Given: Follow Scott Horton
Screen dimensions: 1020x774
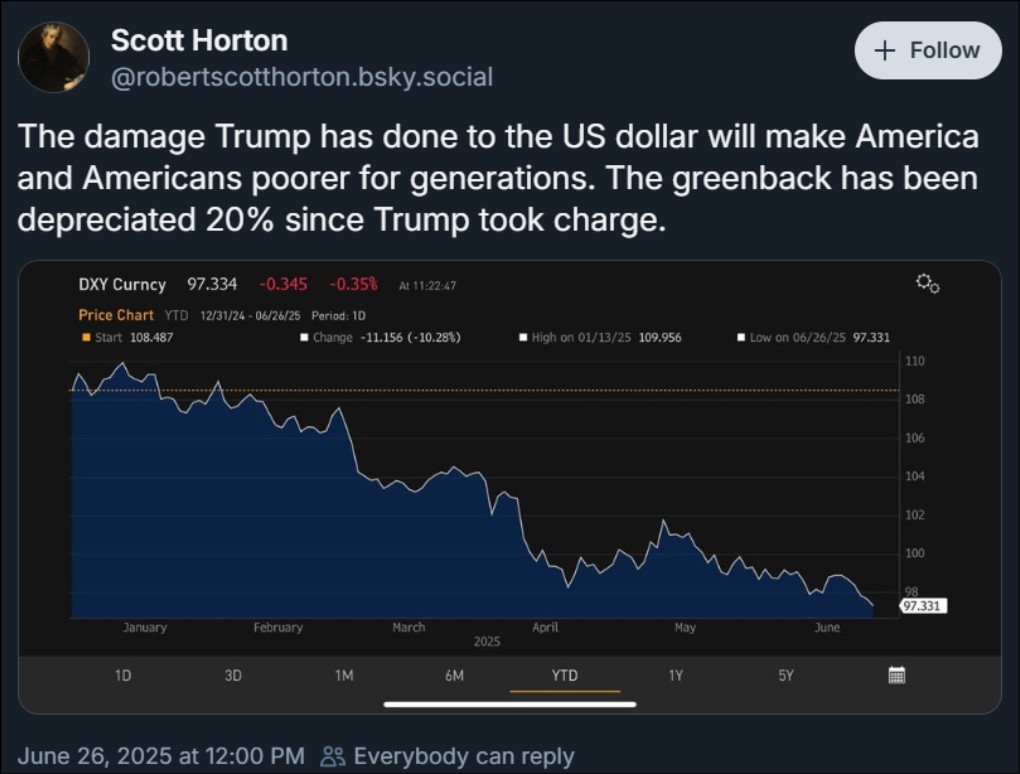Looking at the screenshot, I should pyautogui.click(x=927, y=50).
